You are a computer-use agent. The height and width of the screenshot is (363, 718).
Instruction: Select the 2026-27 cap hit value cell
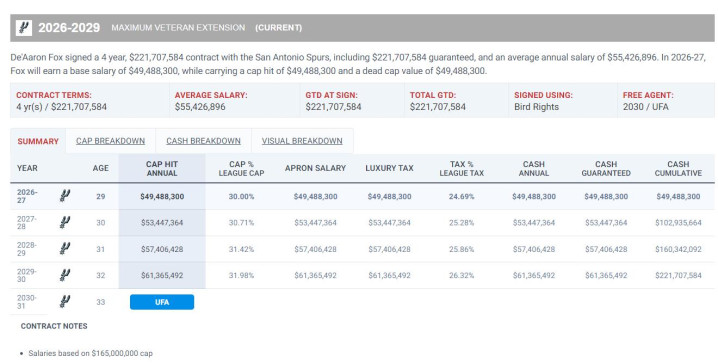tap(162, 196)
